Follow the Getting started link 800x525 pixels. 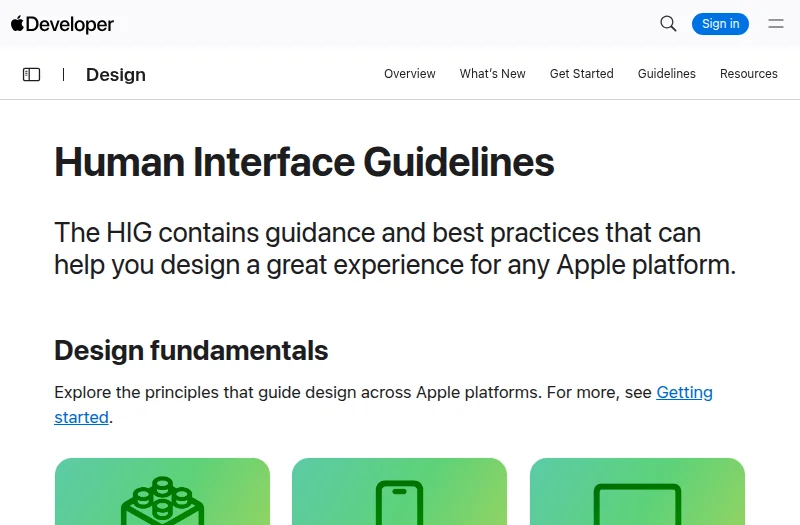point(684,392)
